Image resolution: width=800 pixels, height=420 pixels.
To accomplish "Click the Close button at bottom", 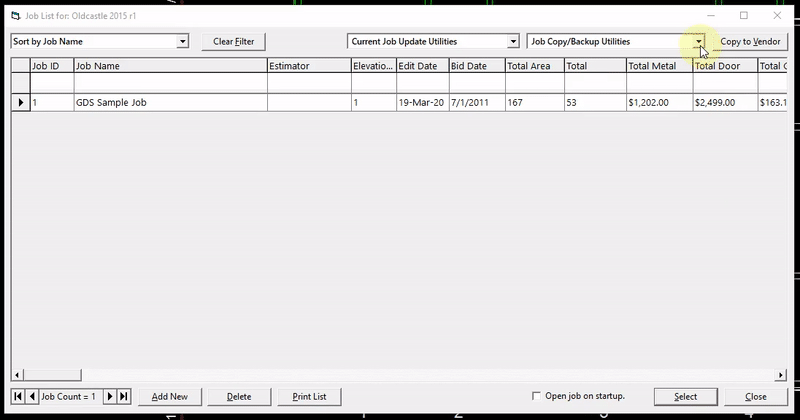I will (x=756, y=397).
